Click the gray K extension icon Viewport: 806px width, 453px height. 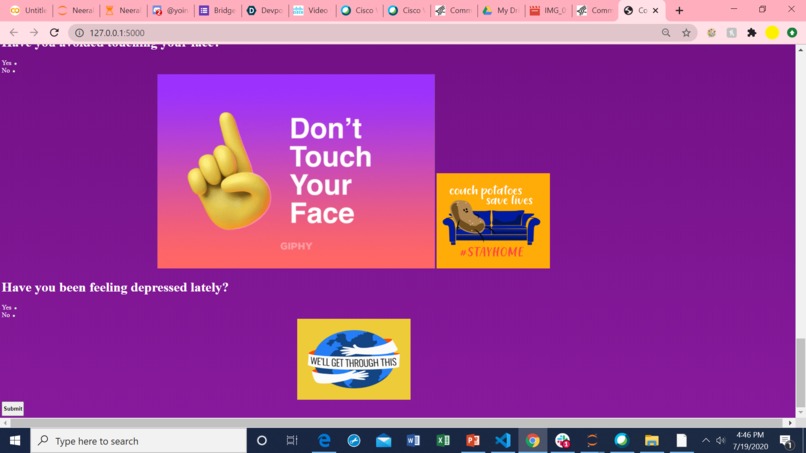coord(731,33)
